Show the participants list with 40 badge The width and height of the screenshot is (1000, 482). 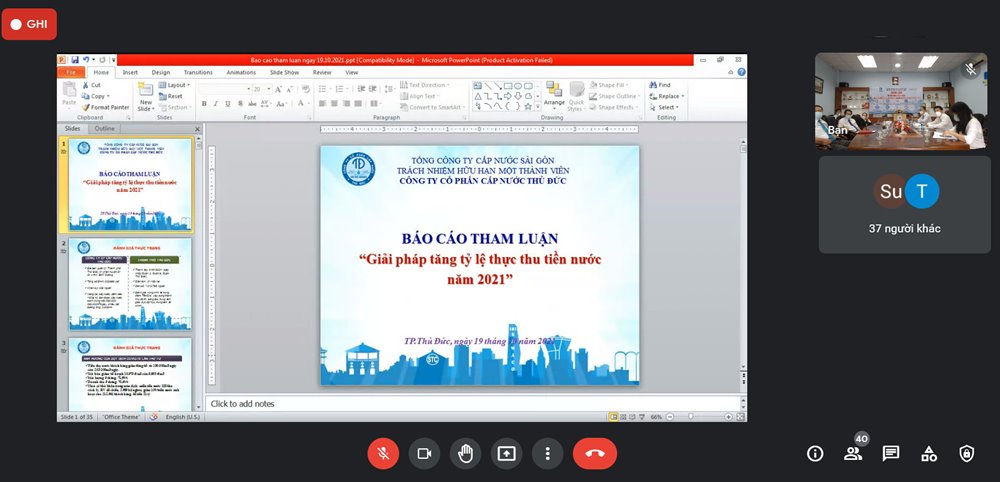click(x=853, y=453)
